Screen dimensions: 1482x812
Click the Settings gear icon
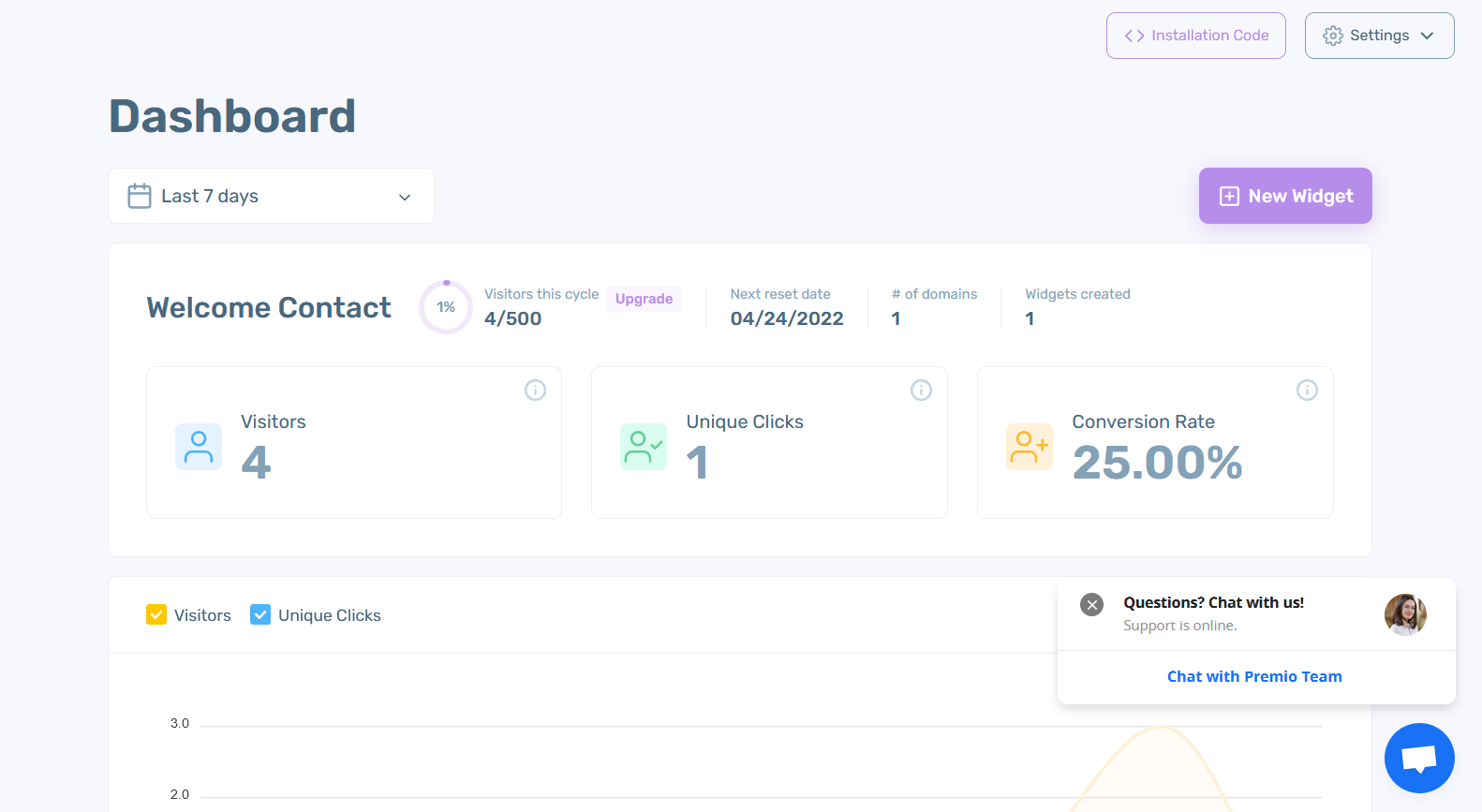1333,36
